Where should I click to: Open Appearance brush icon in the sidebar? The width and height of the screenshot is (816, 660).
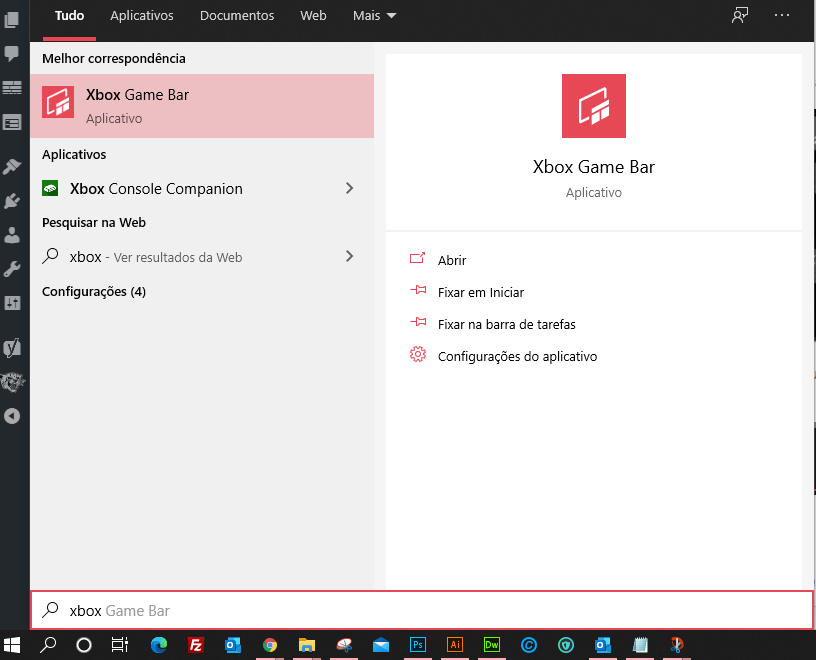[11, 167]
